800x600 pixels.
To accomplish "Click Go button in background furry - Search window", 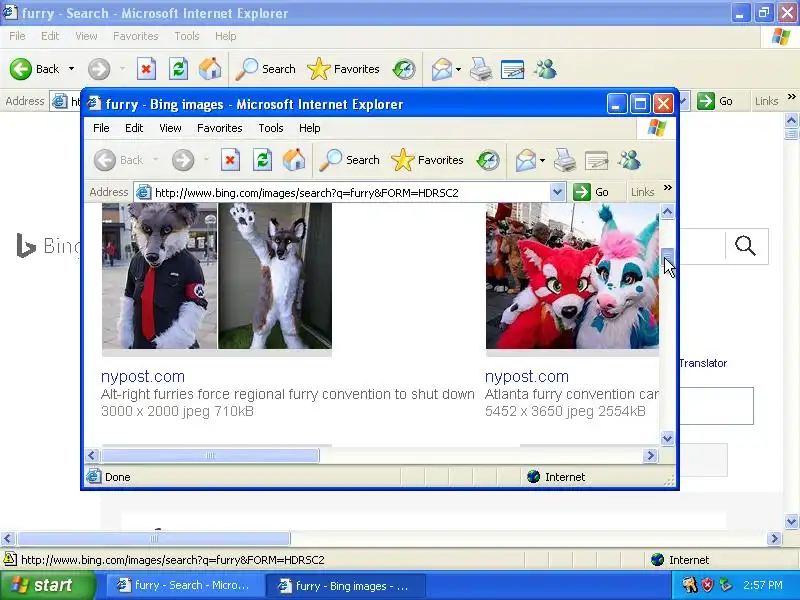I will (x=715, y=101).
